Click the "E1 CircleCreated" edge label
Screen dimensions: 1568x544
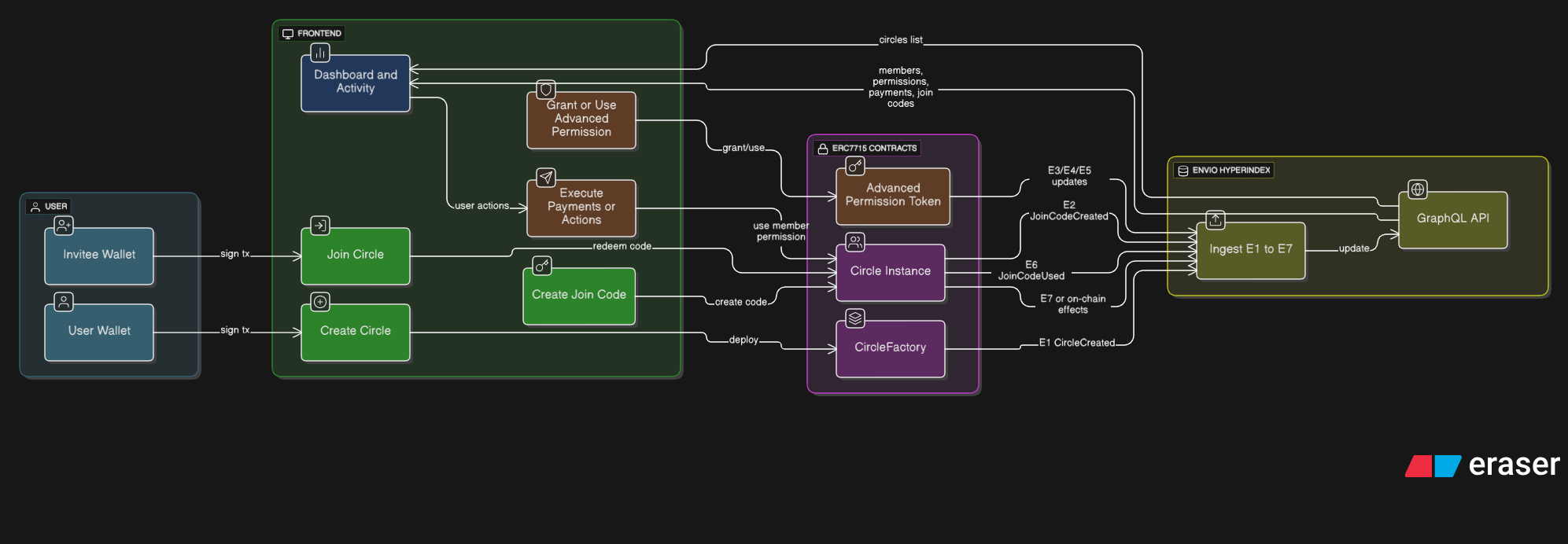click(x=1076, y=343)
